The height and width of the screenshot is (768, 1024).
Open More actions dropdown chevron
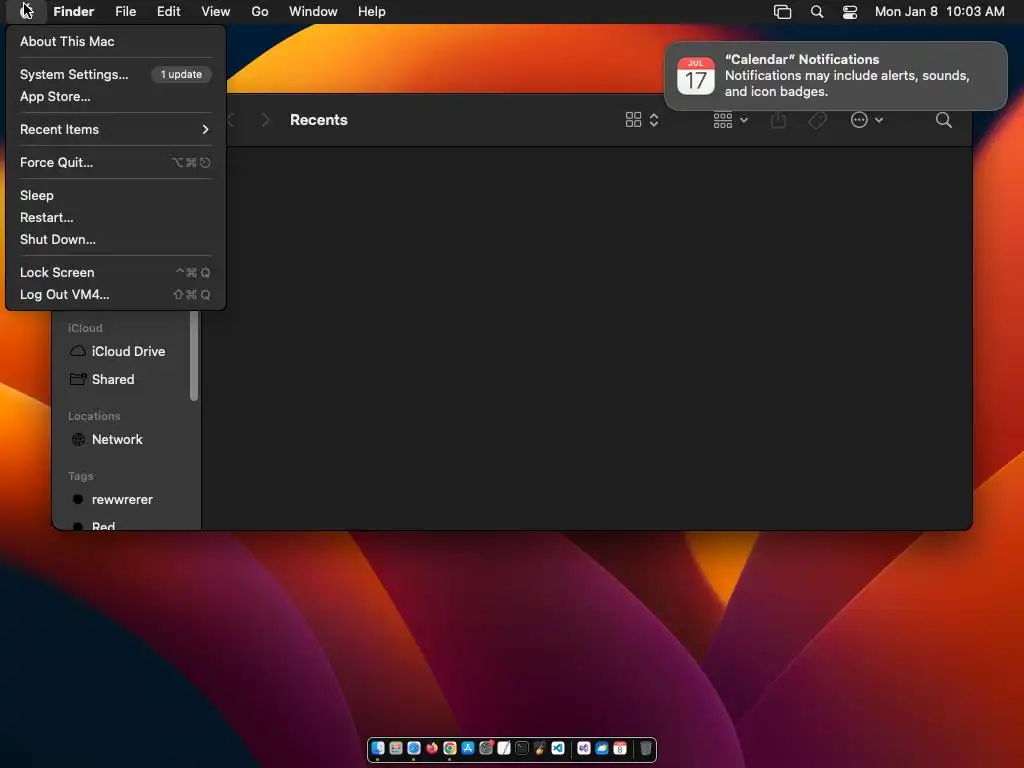point(879,120)
